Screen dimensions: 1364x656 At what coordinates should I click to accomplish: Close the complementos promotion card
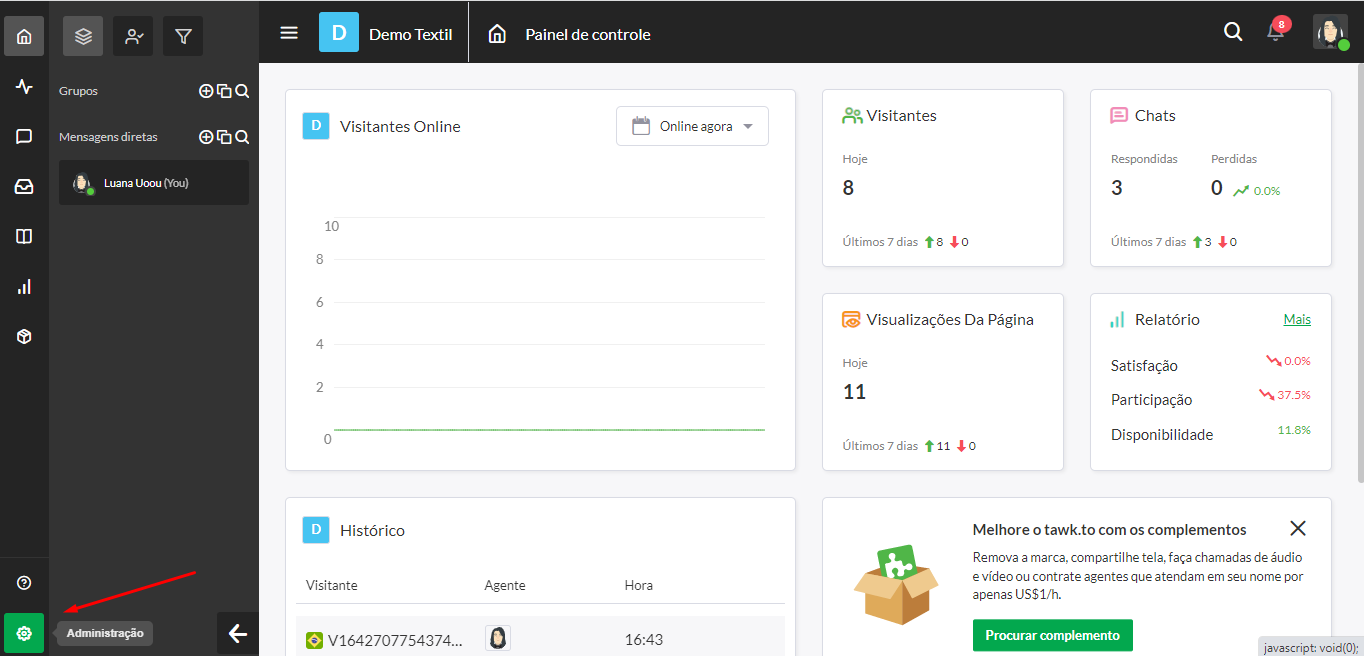click(x=1298, y=528)
